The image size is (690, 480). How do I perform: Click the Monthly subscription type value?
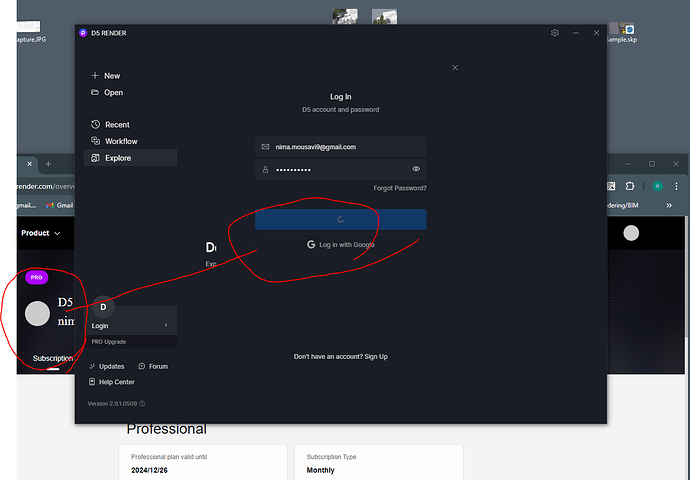click(x=320, y=470)
